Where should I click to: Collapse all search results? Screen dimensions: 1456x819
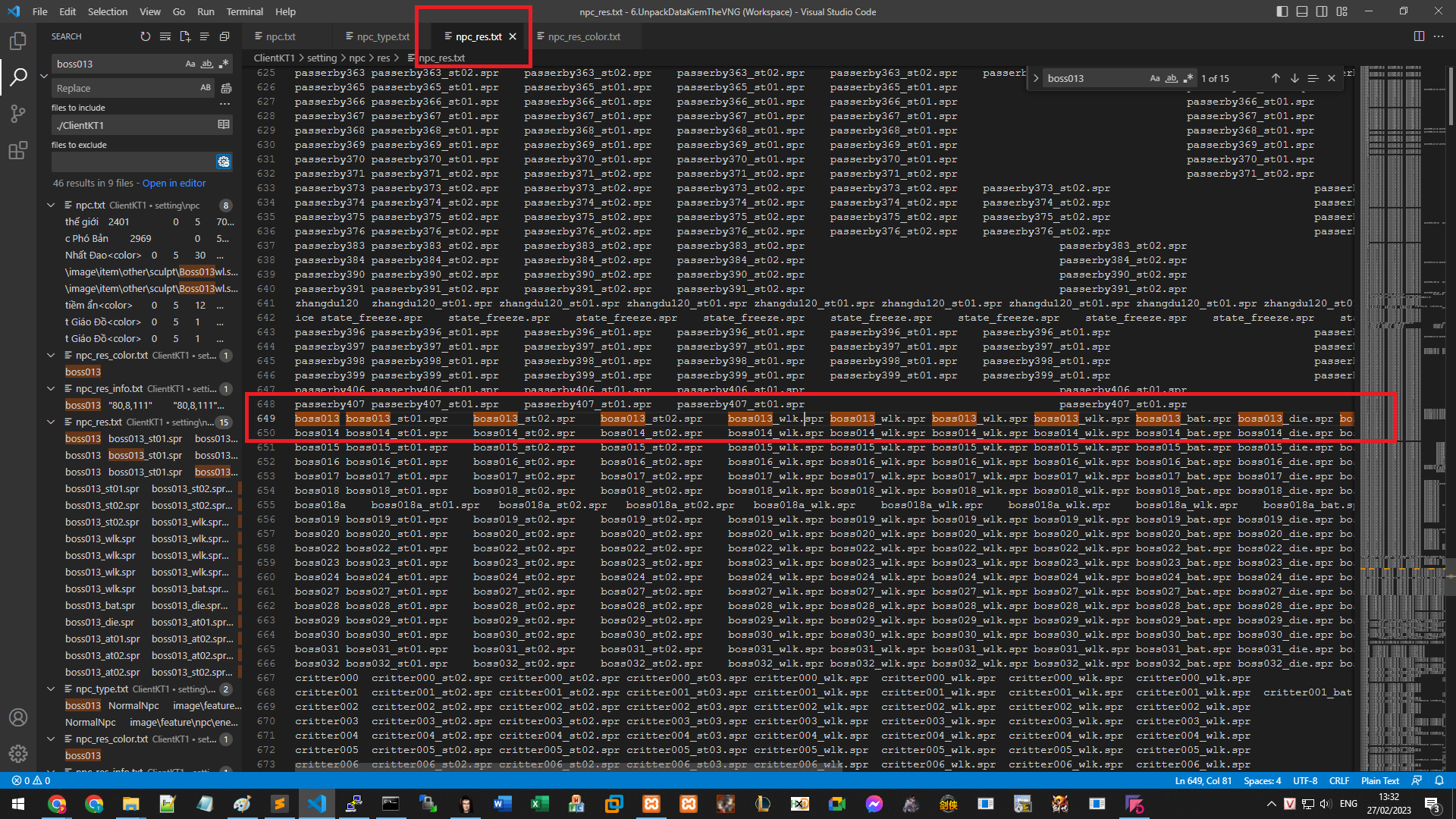point(224,36)
